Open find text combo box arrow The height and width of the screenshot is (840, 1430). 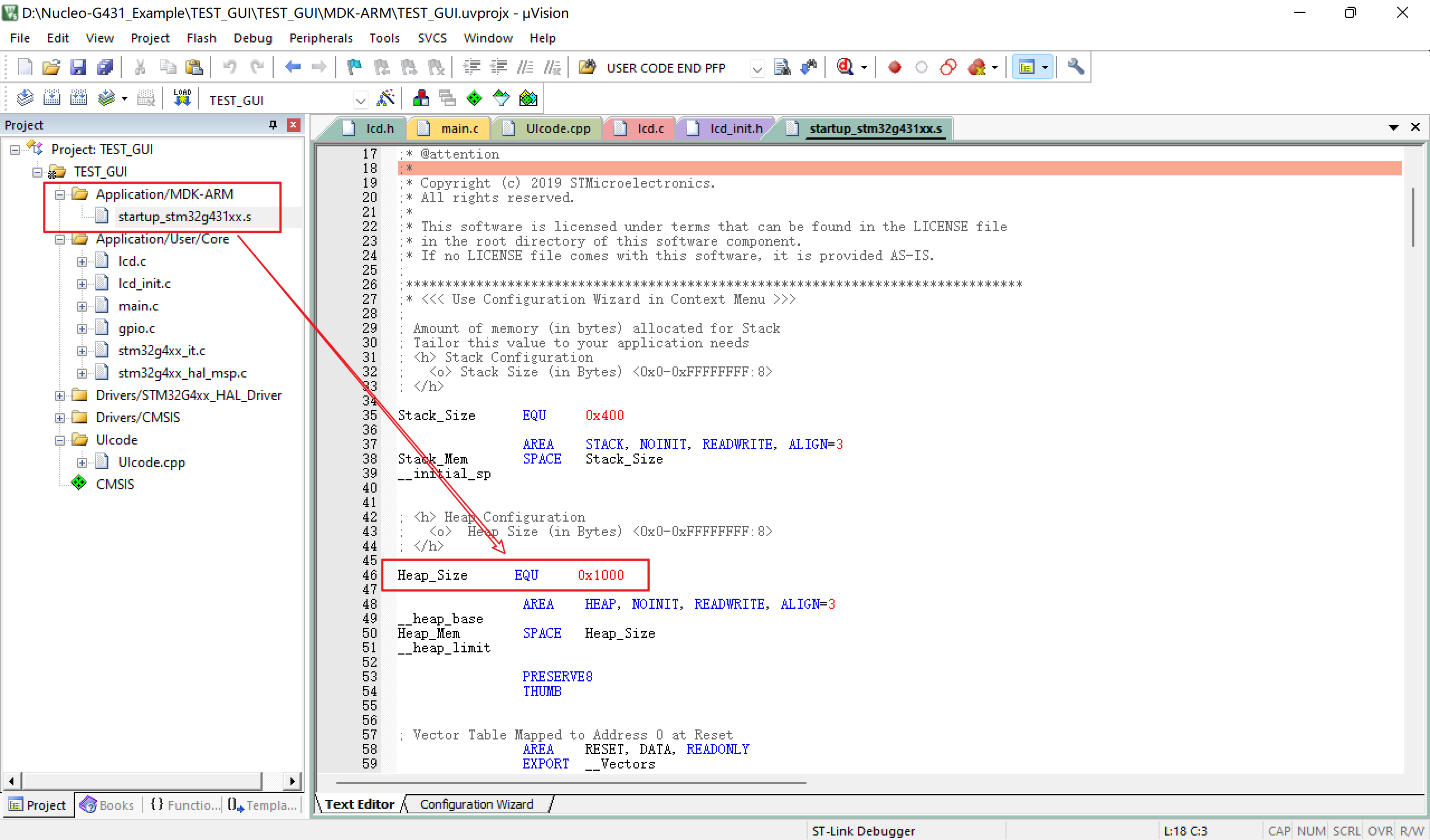coord(757,69)
